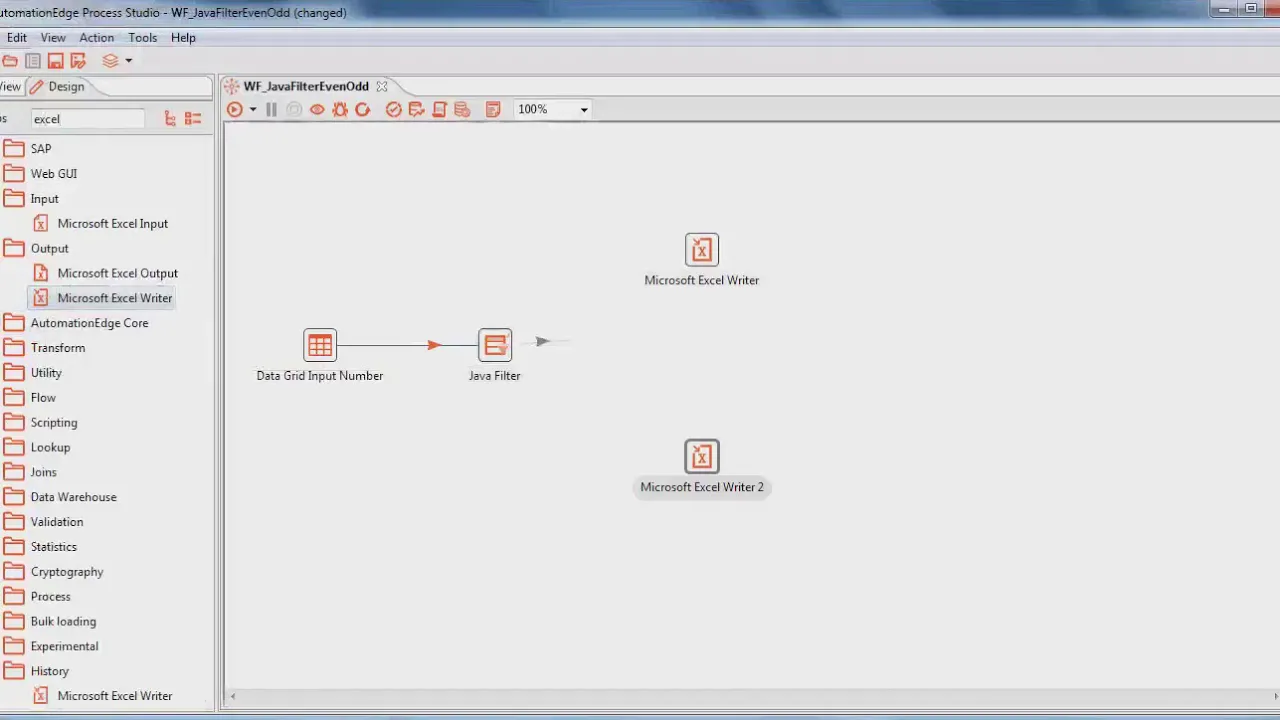Expand the Scripting folder
The image size is (1280, 720).
40,422
